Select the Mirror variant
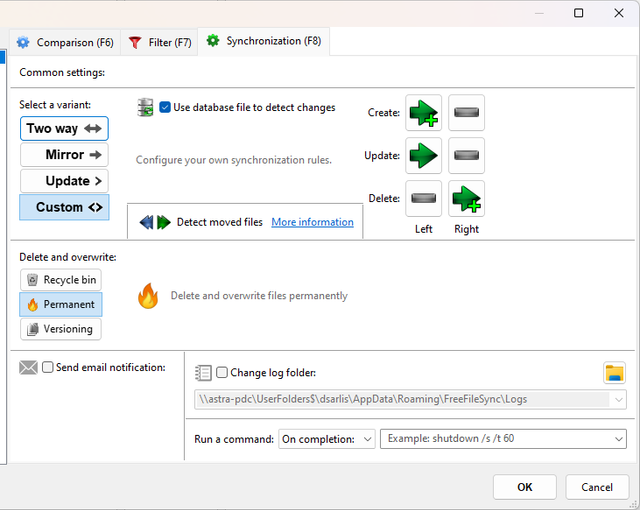Viewport: 640px width, 510px height. [x=64, y=155]
